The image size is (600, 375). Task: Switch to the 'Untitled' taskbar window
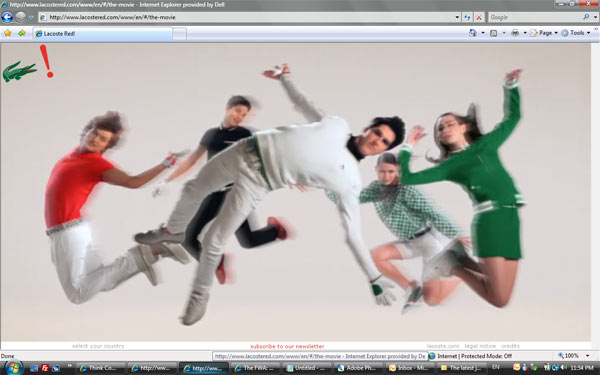(x=307, y=368)
